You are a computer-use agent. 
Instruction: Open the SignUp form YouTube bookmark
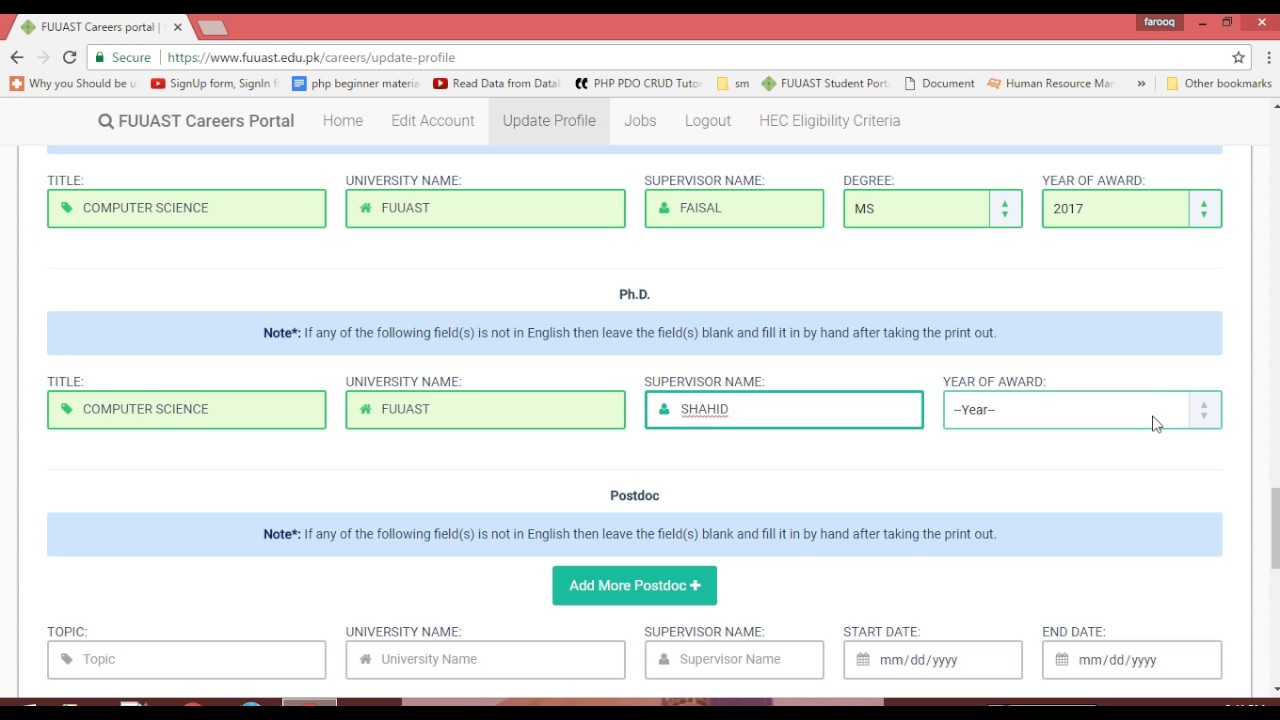[214, 84]
